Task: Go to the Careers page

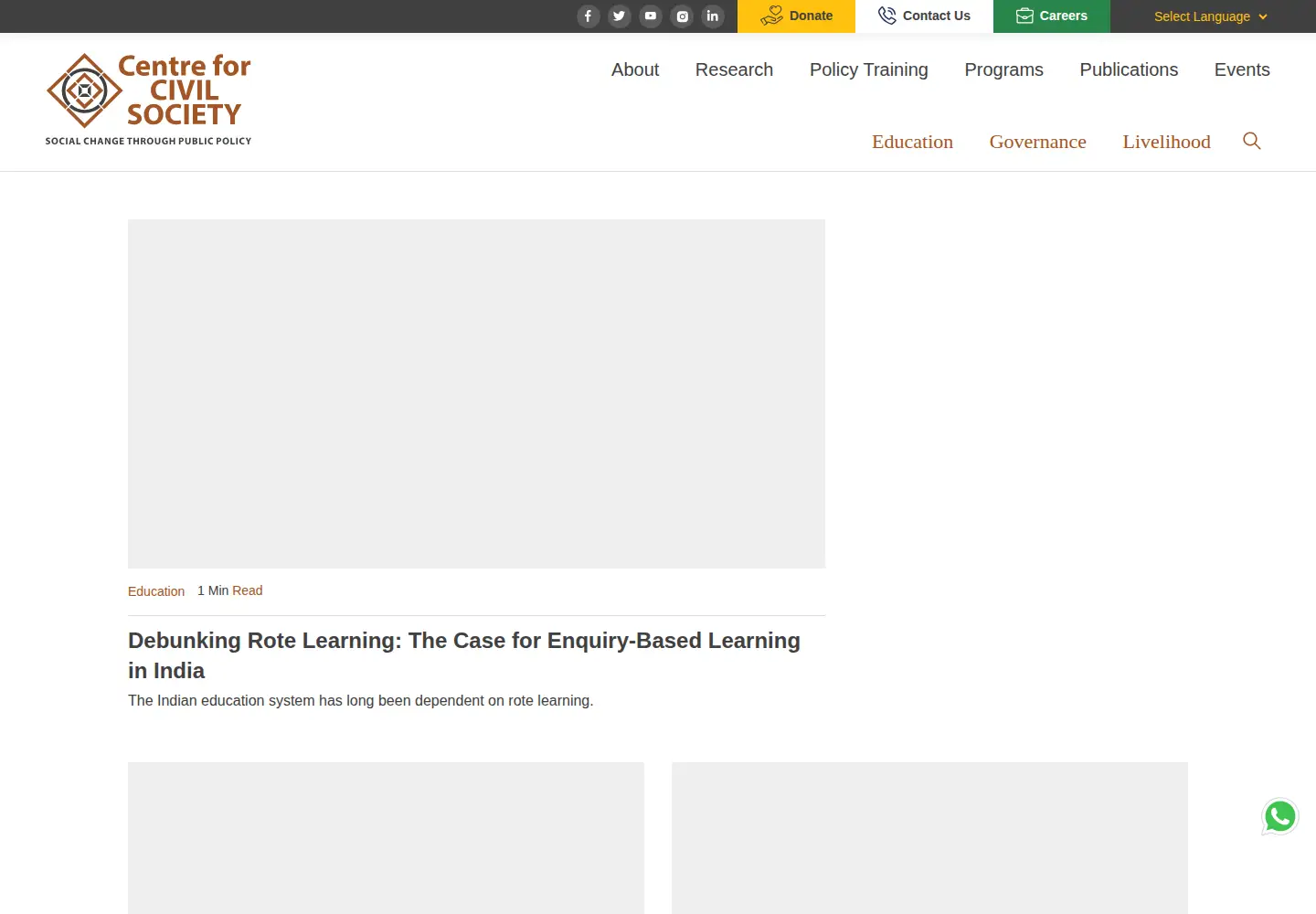Action: point(1052,16)
